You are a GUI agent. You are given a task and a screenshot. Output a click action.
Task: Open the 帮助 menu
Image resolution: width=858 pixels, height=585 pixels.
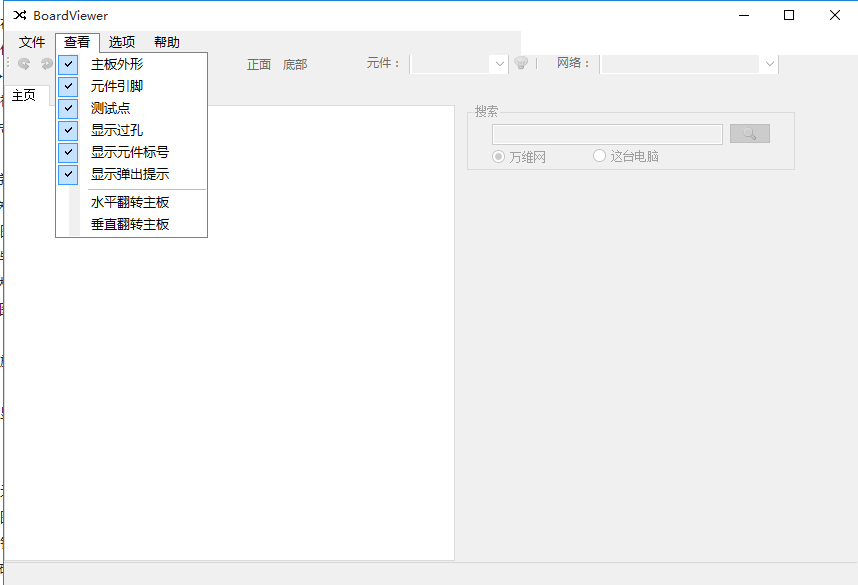[166, 42]
